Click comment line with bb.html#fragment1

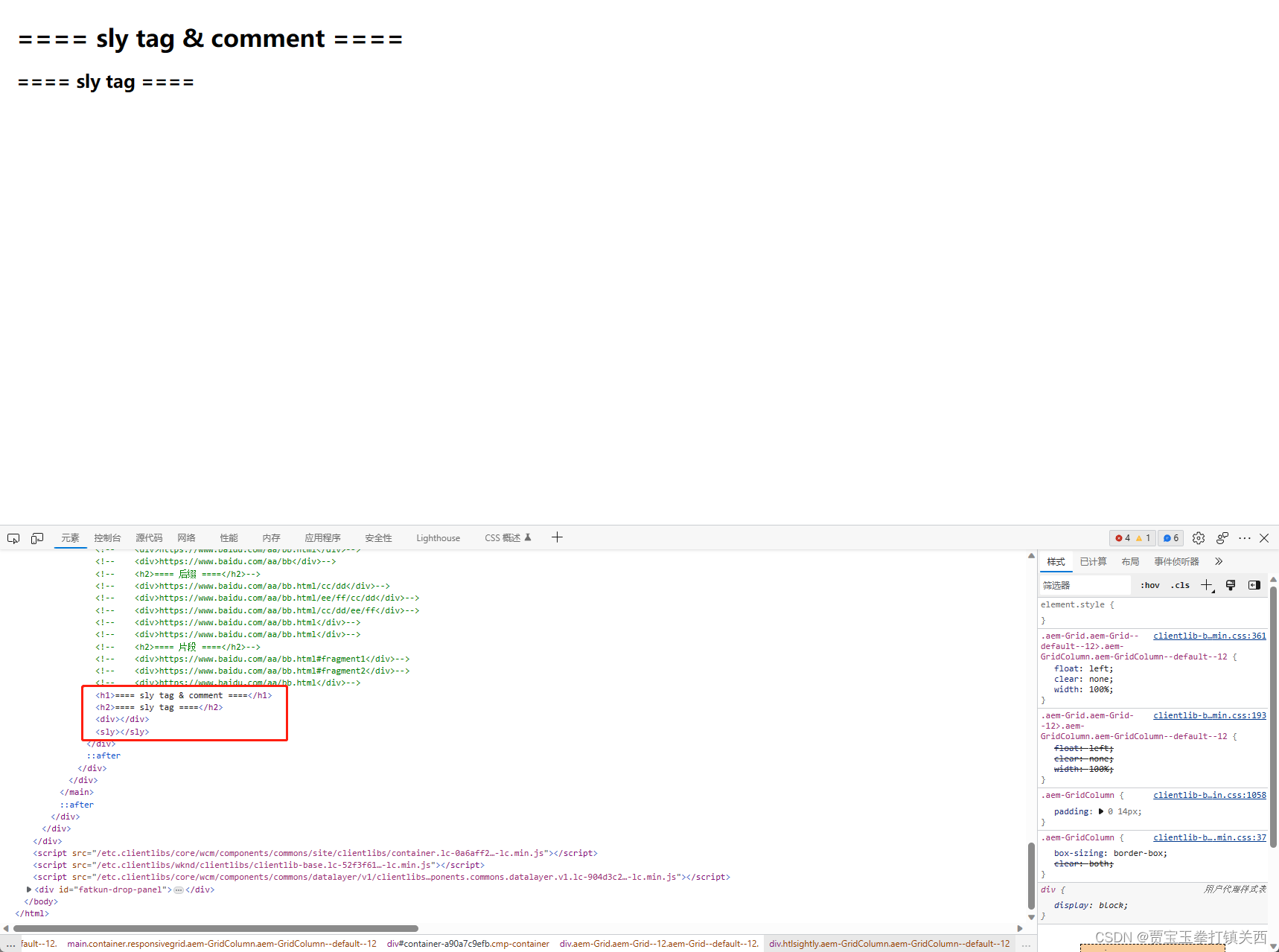pos(252,659)
